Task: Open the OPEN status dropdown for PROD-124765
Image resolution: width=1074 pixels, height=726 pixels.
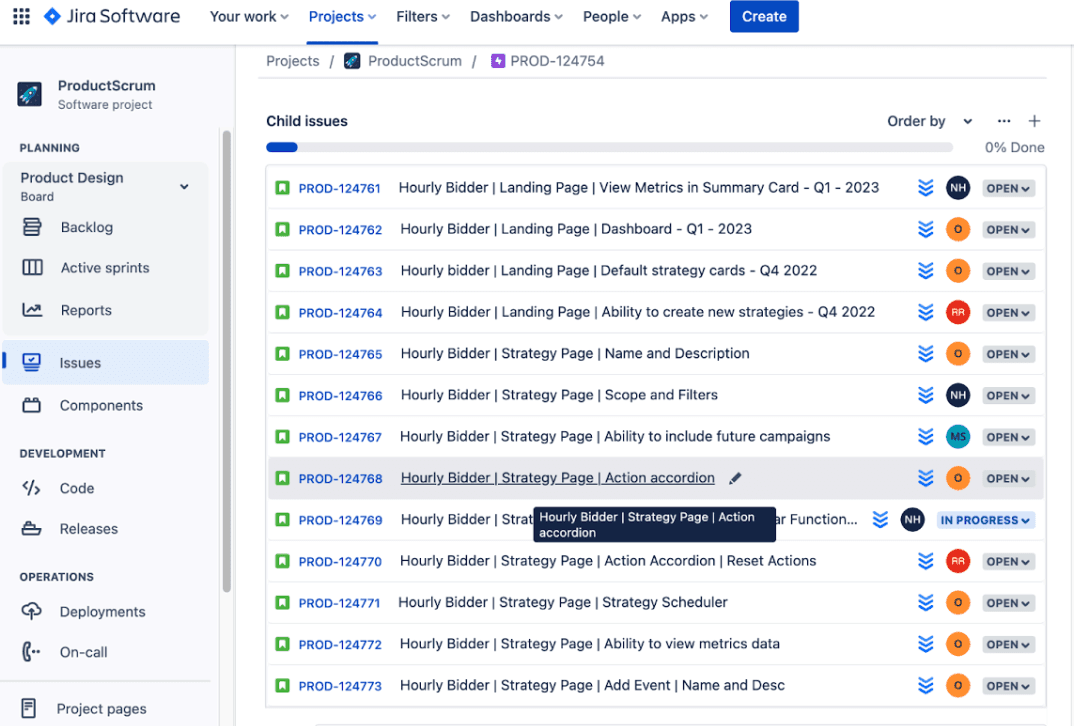Action: pos(1008,354)
